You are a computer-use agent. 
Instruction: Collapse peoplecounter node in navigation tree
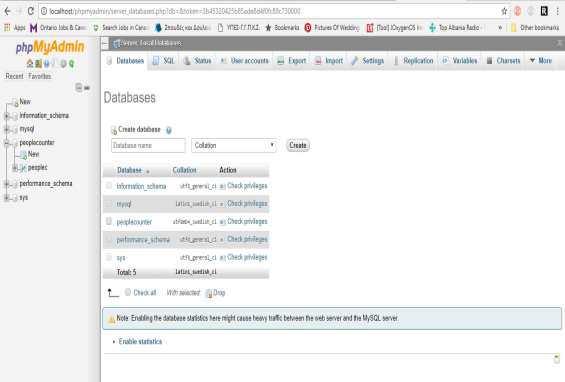point(6,143)
